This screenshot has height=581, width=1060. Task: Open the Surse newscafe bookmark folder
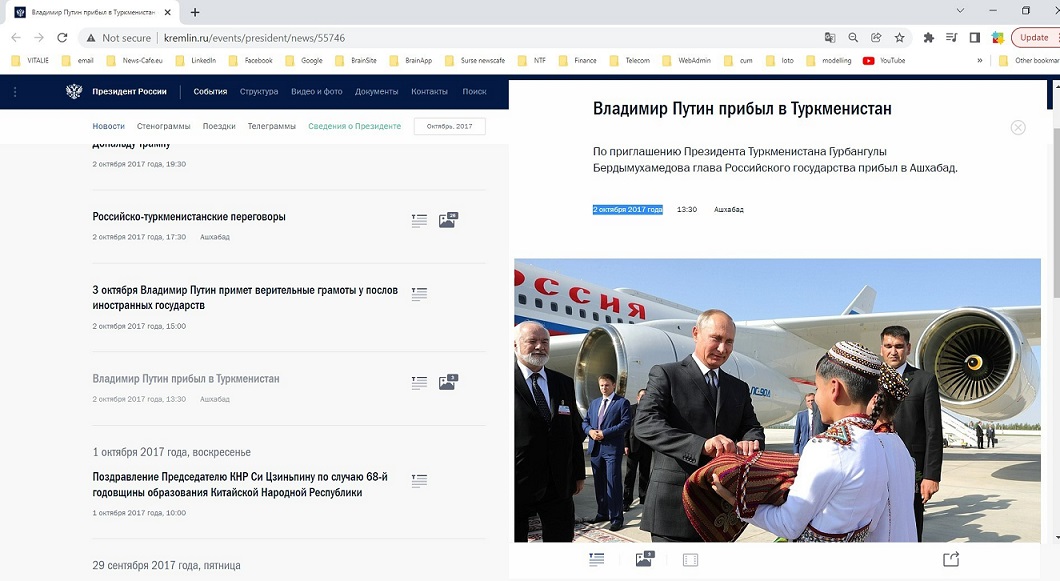(x=475, y=60)
